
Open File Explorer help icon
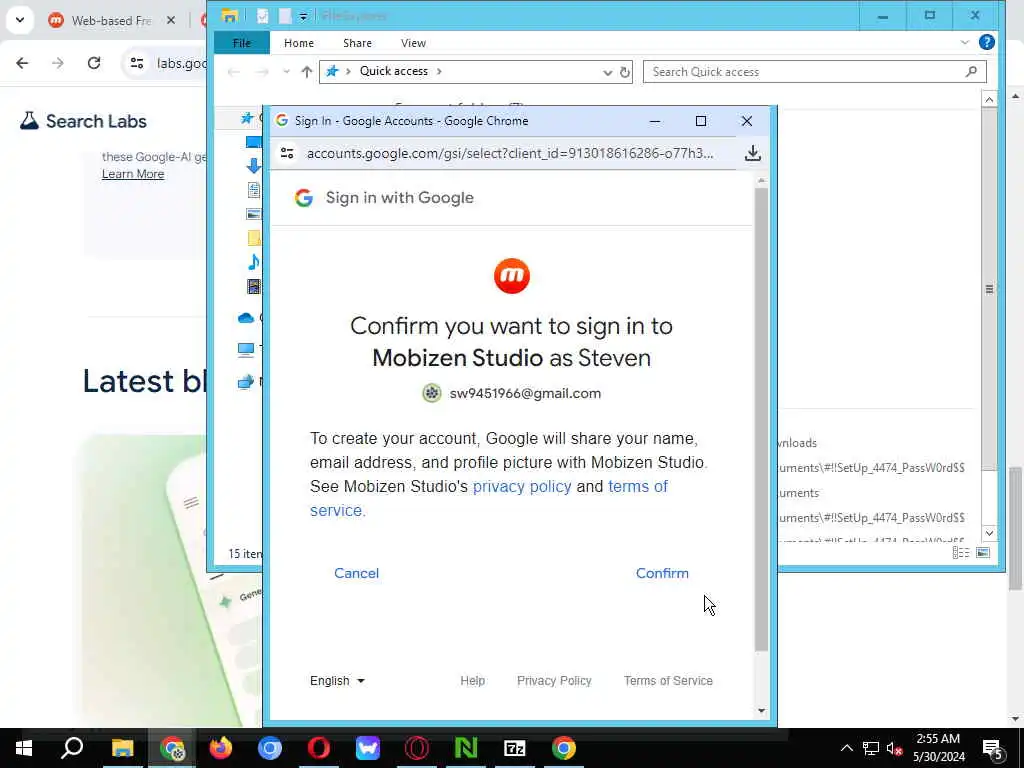click(986, 42)
